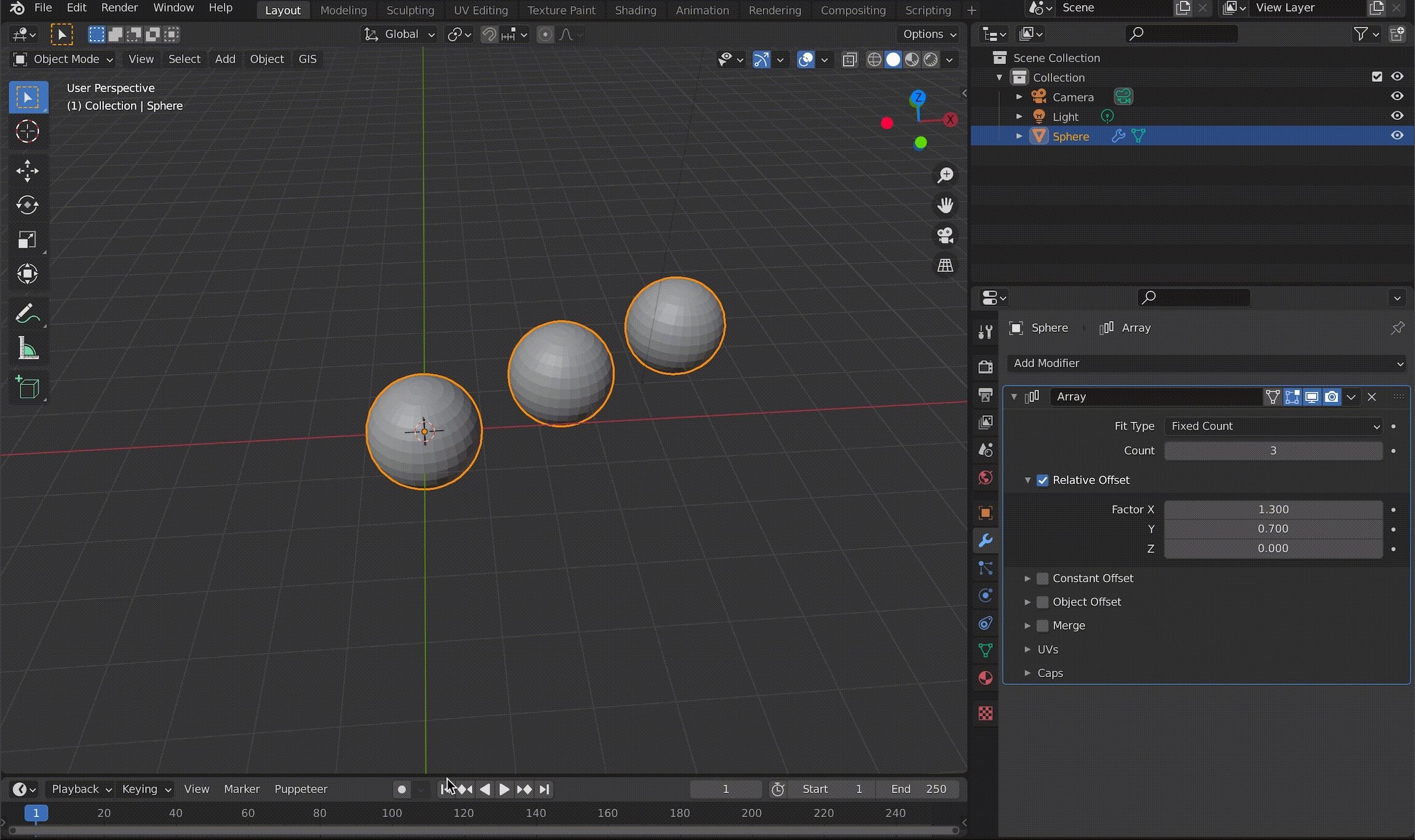1415x840 pixels.
Task: Open the Material properties tab
Action: pyautogui.click(x=986, y=678)
